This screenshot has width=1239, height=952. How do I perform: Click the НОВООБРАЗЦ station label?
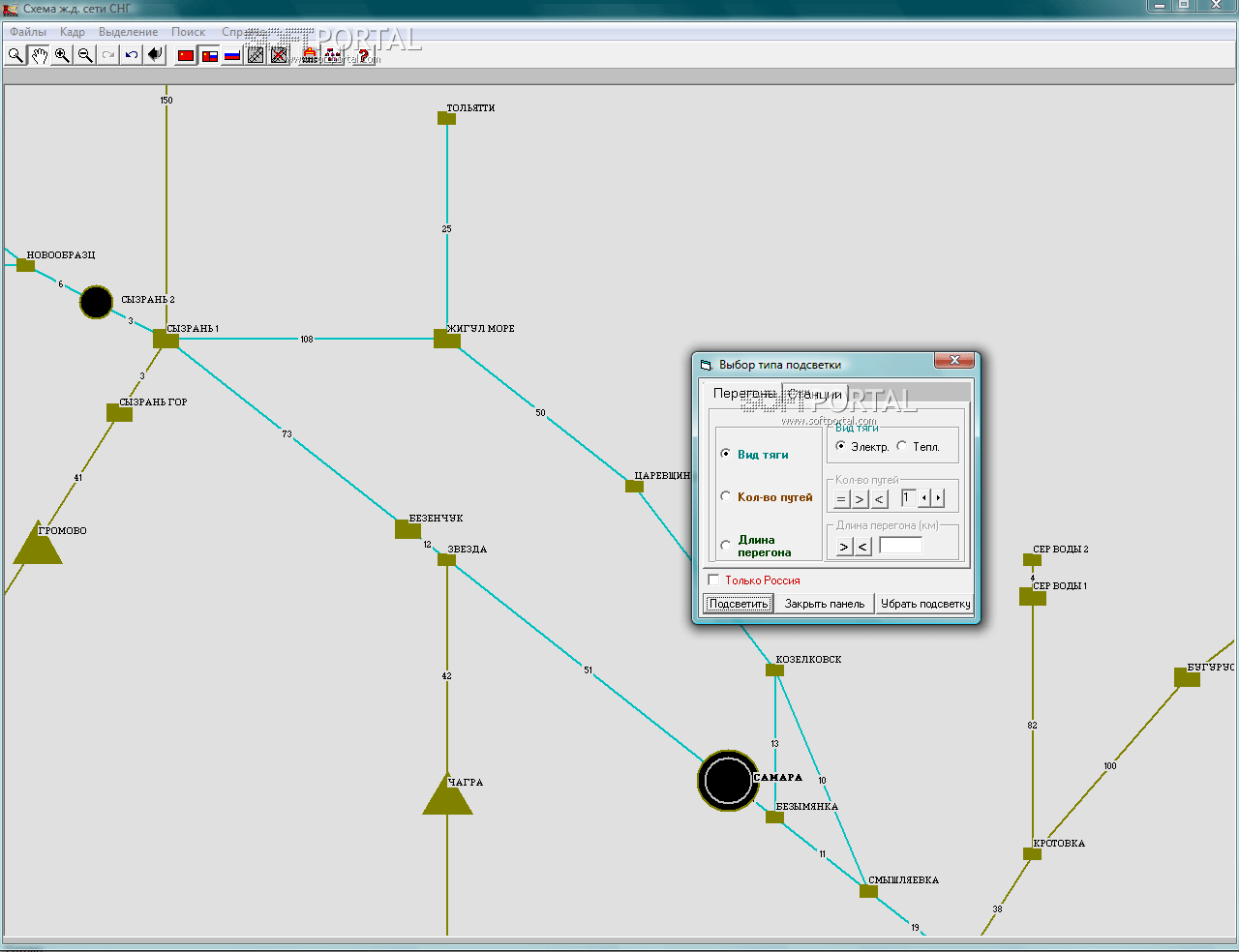(x=61, y=255)
